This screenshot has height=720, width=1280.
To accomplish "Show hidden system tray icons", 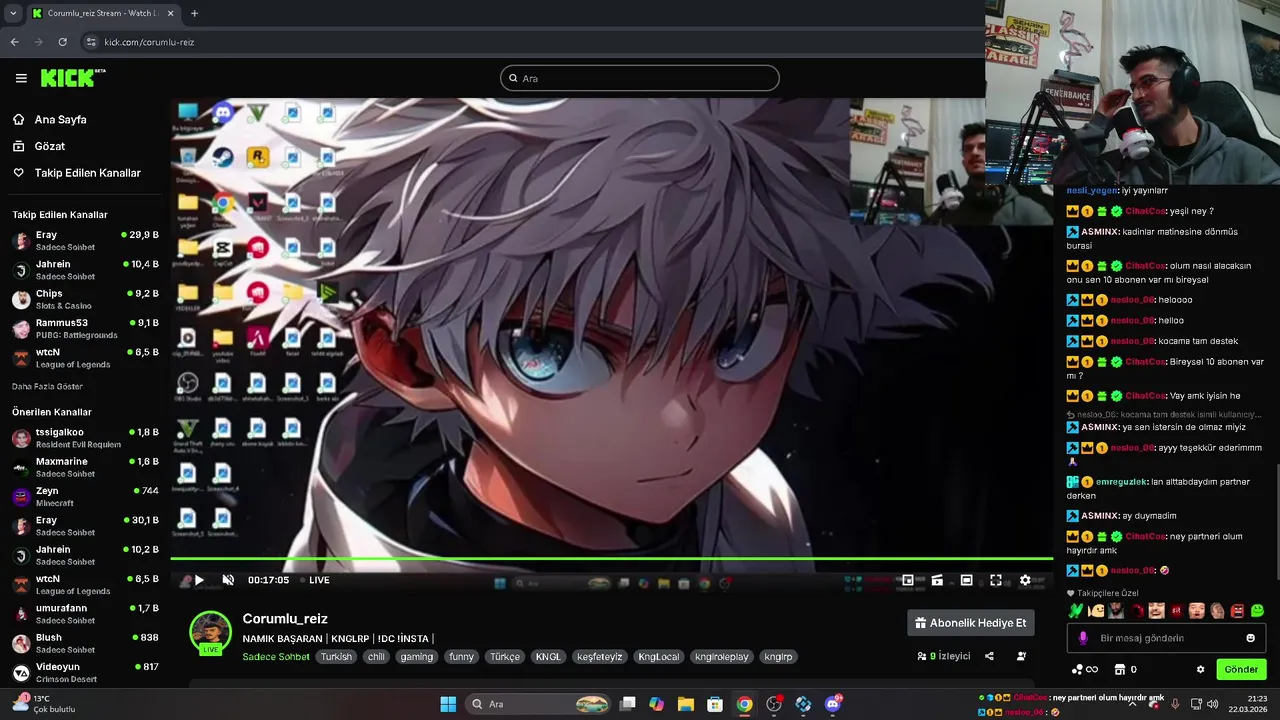I will coord(1132,704).
